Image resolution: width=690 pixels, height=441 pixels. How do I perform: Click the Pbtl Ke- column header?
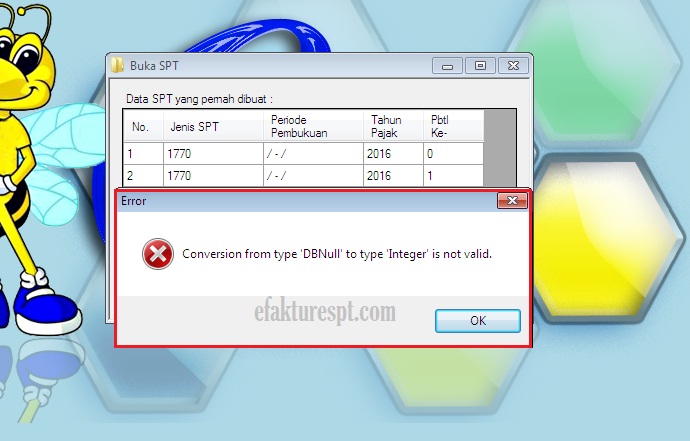454,126
